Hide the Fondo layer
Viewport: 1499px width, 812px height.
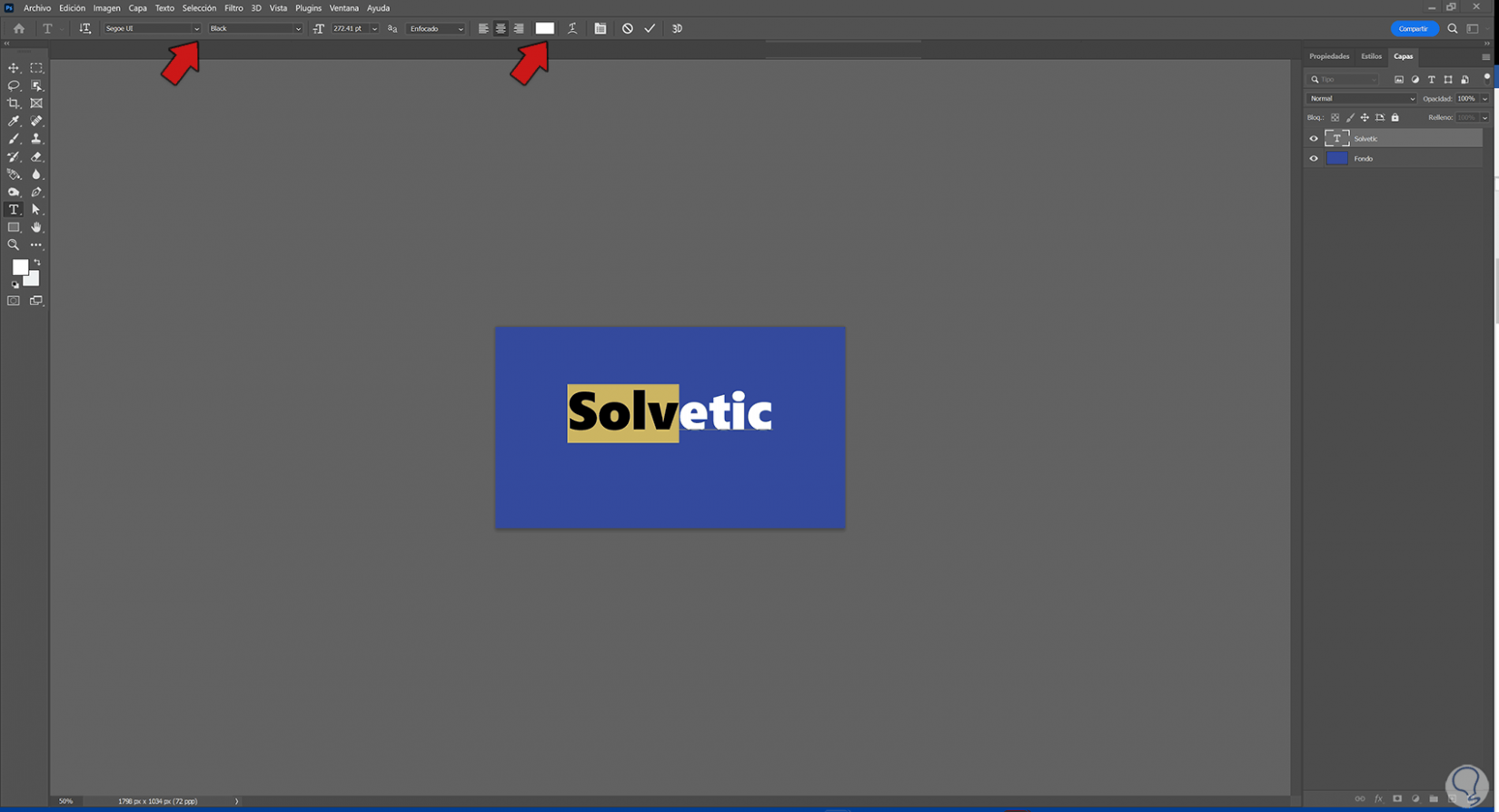(x=1314, y=159)
